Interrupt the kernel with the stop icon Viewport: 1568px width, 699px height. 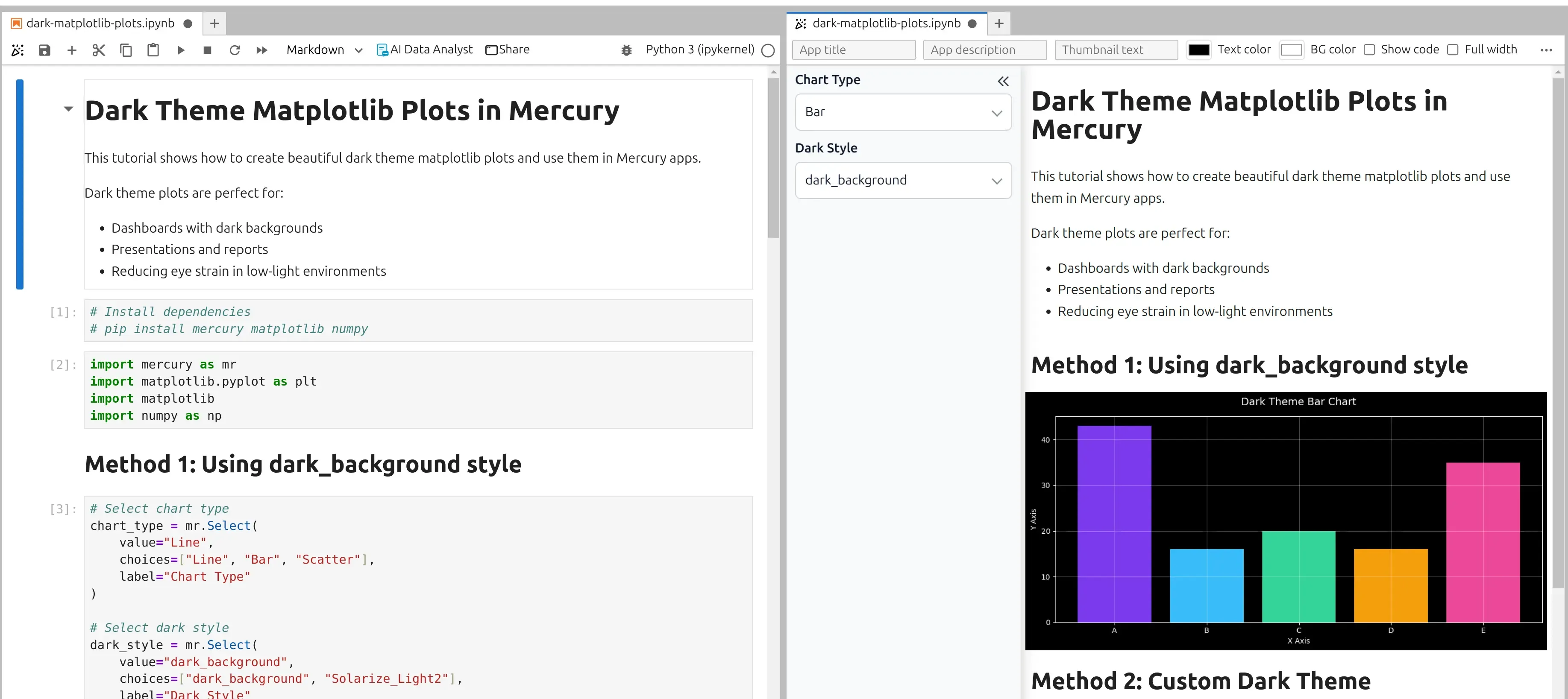click(208, 50)
